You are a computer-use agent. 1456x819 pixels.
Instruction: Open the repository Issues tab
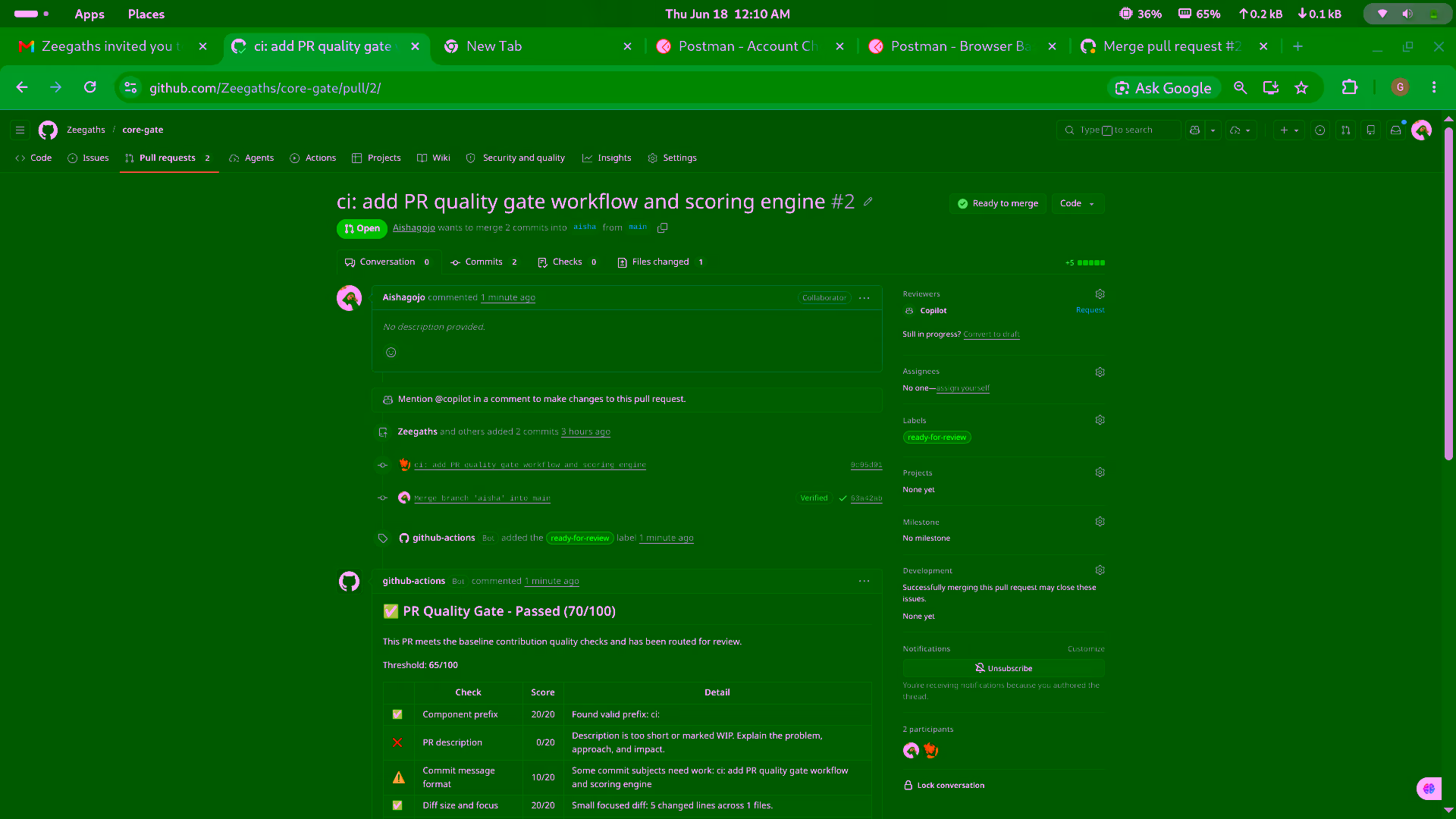pyautogui.click(x=88, y=158)
